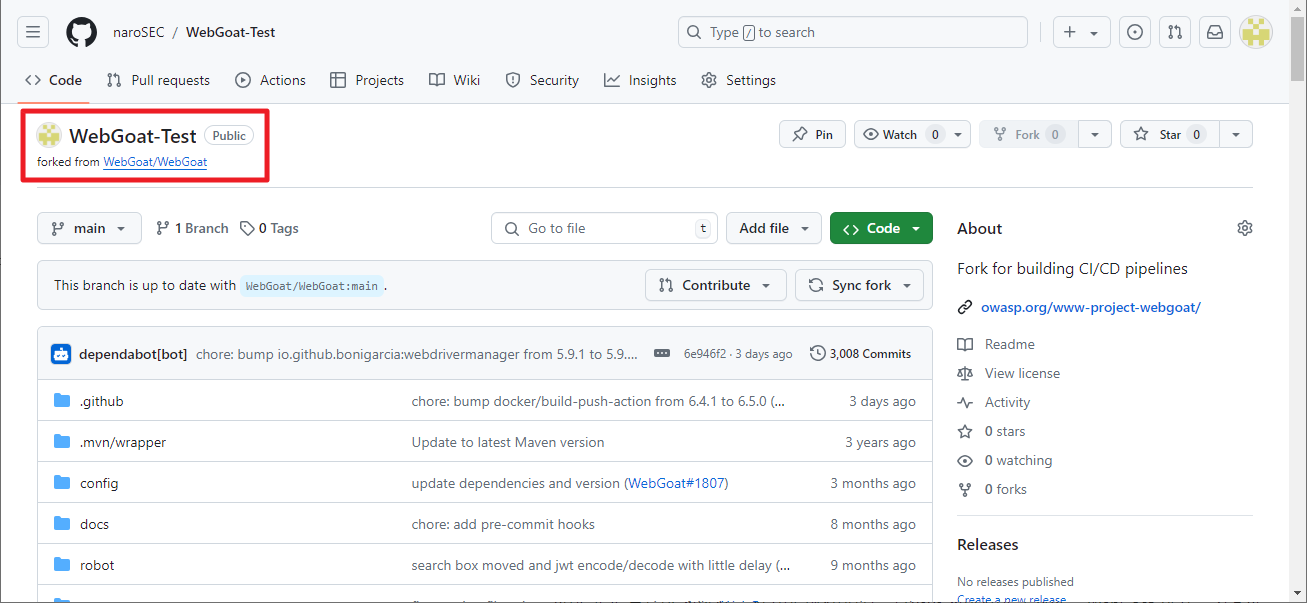Open the 0 Tags link
Screen dimensions: 1307x603
(269, 228)
